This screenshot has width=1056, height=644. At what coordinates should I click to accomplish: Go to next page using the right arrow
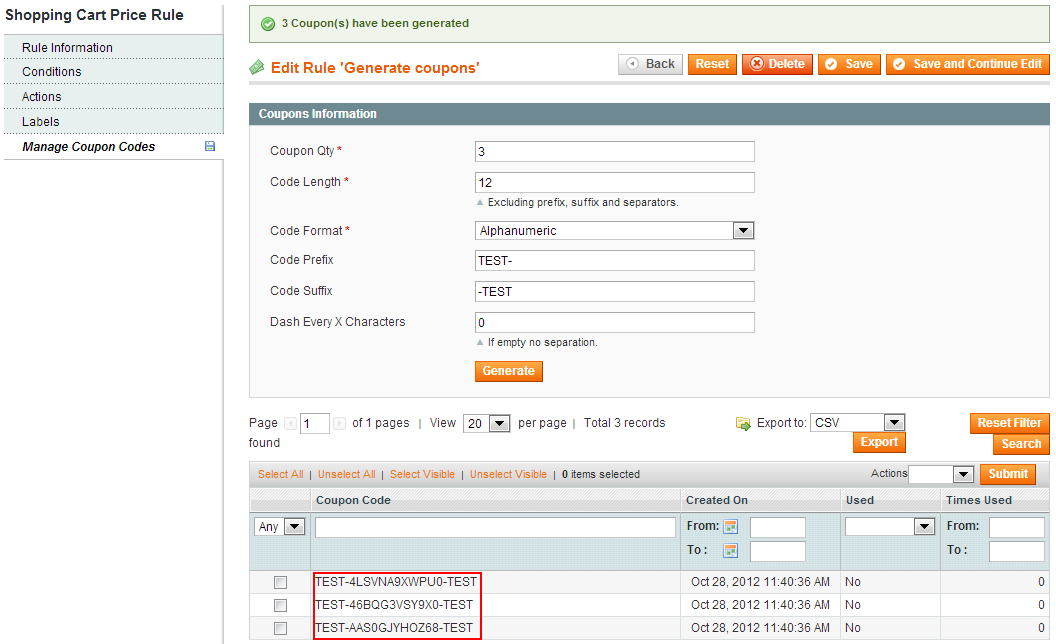(340, 424)
